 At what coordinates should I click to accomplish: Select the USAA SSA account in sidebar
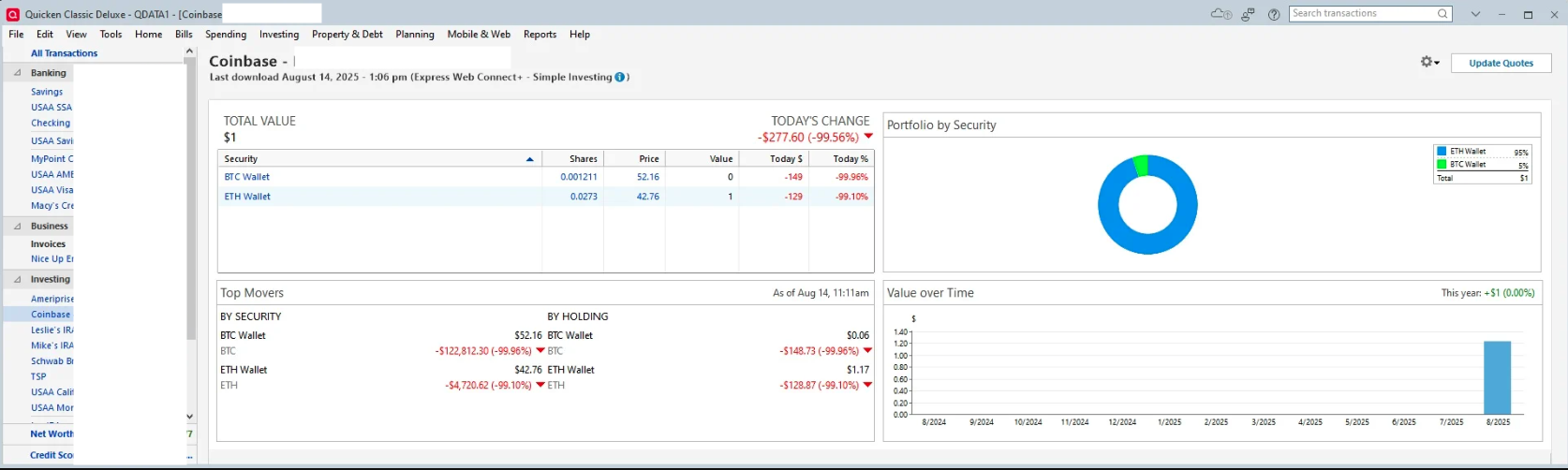52,108
